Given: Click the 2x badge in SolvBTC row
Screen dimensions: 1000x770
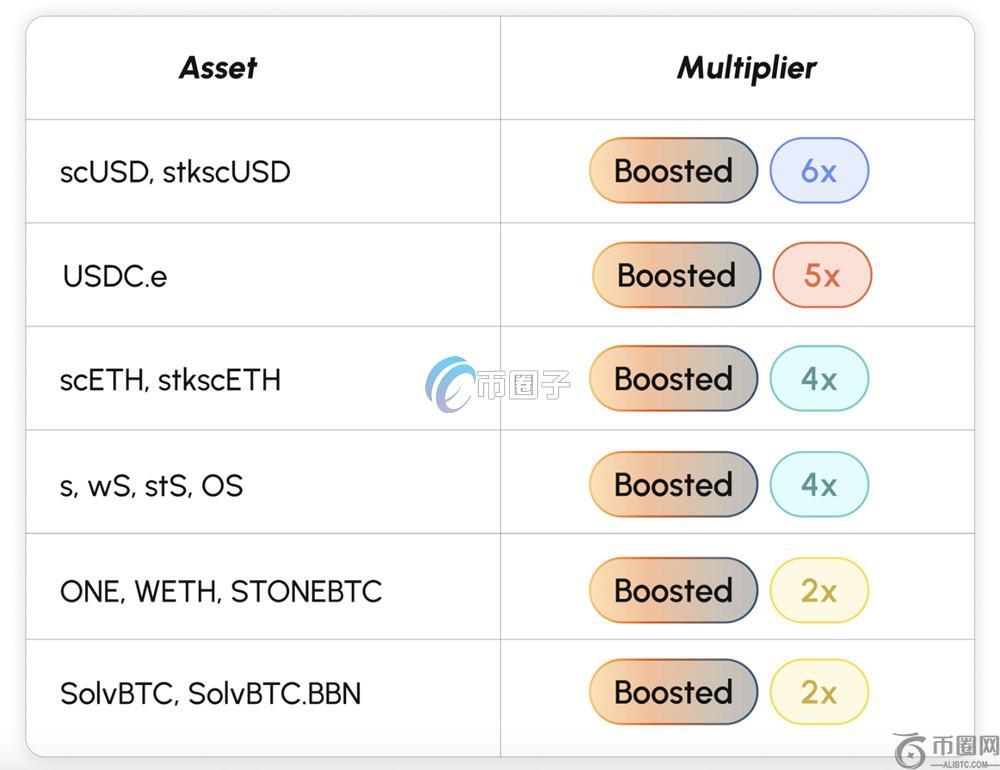Looking at the screenshot, I should pyautogui.click(x=819, y=693).
